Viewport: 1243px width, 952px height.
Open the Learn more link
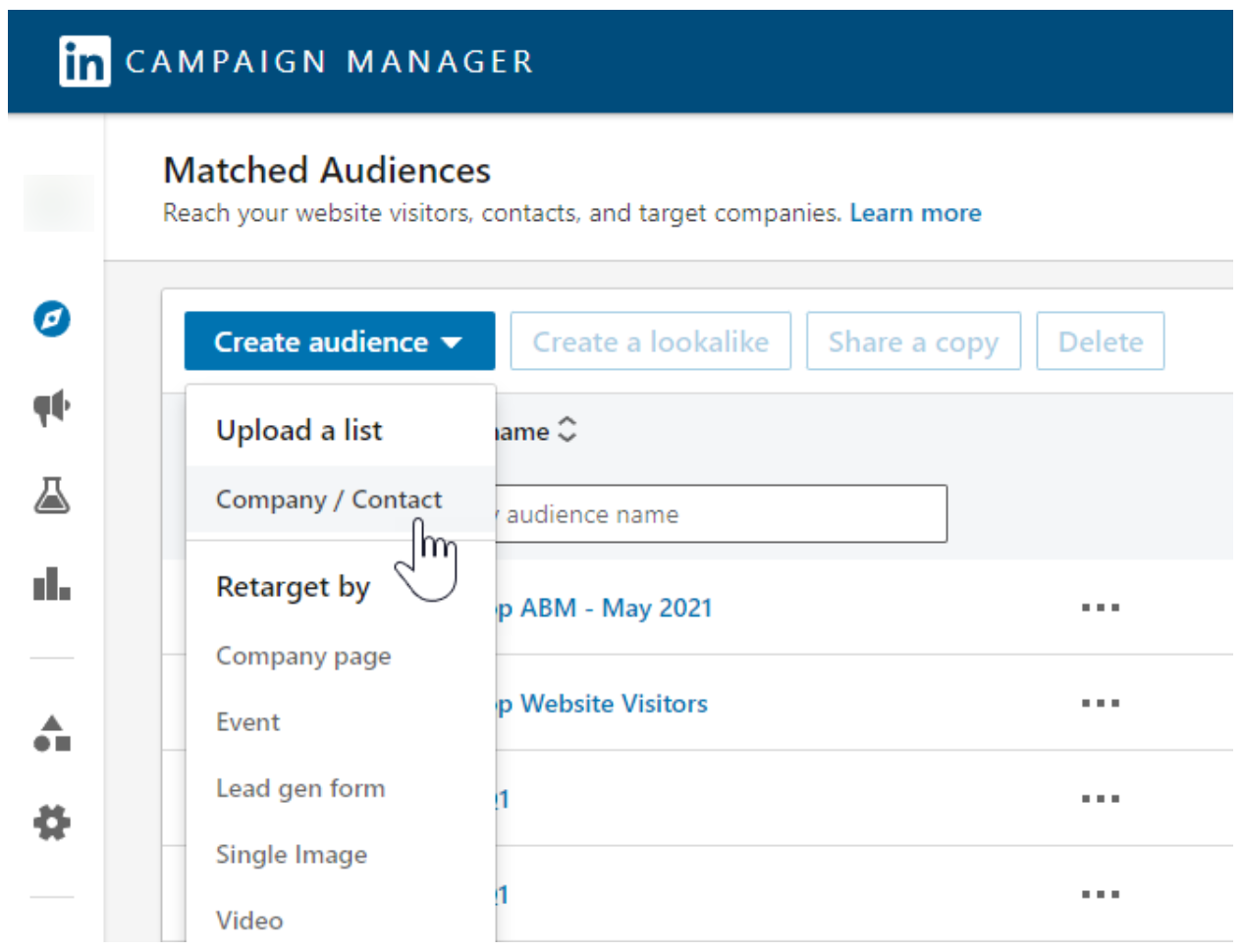pyautogui.click(x=916, y=213)
